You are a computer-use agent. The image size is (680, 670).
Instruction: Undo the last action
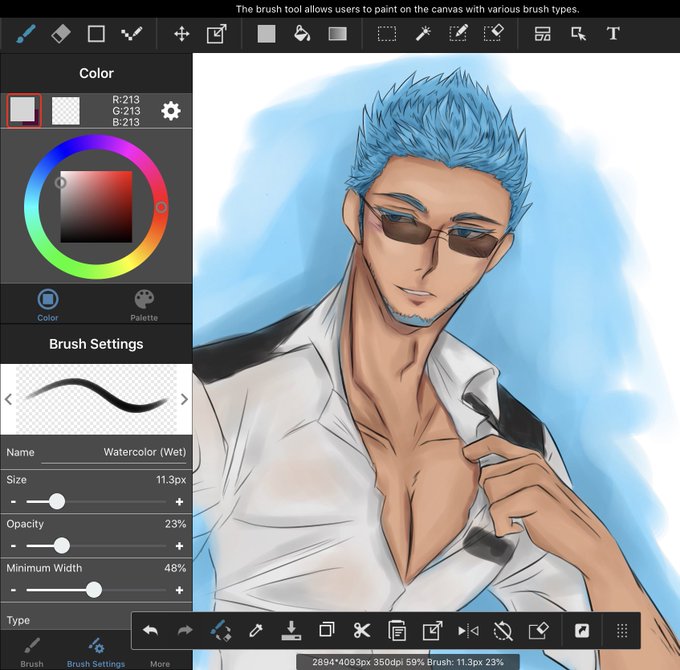[x=150, y=631]
